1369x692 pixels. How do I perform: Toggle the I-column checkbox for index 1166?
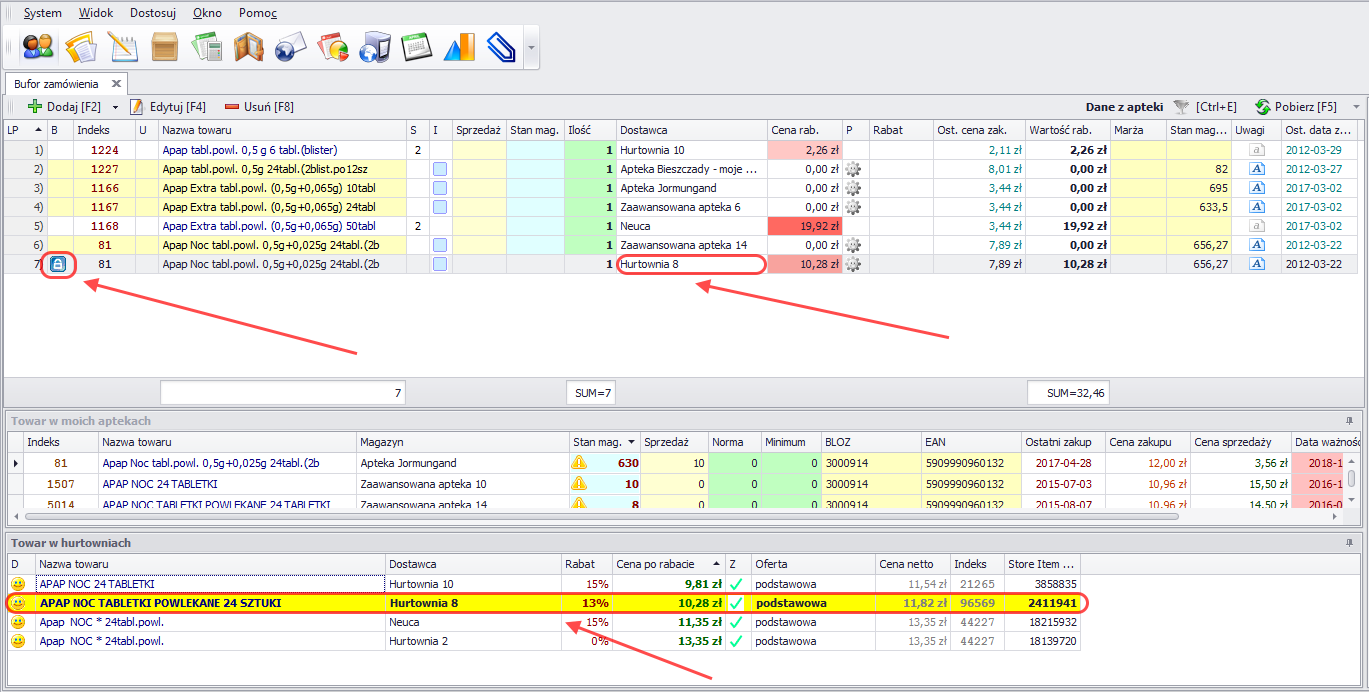[x=440, y=188]
